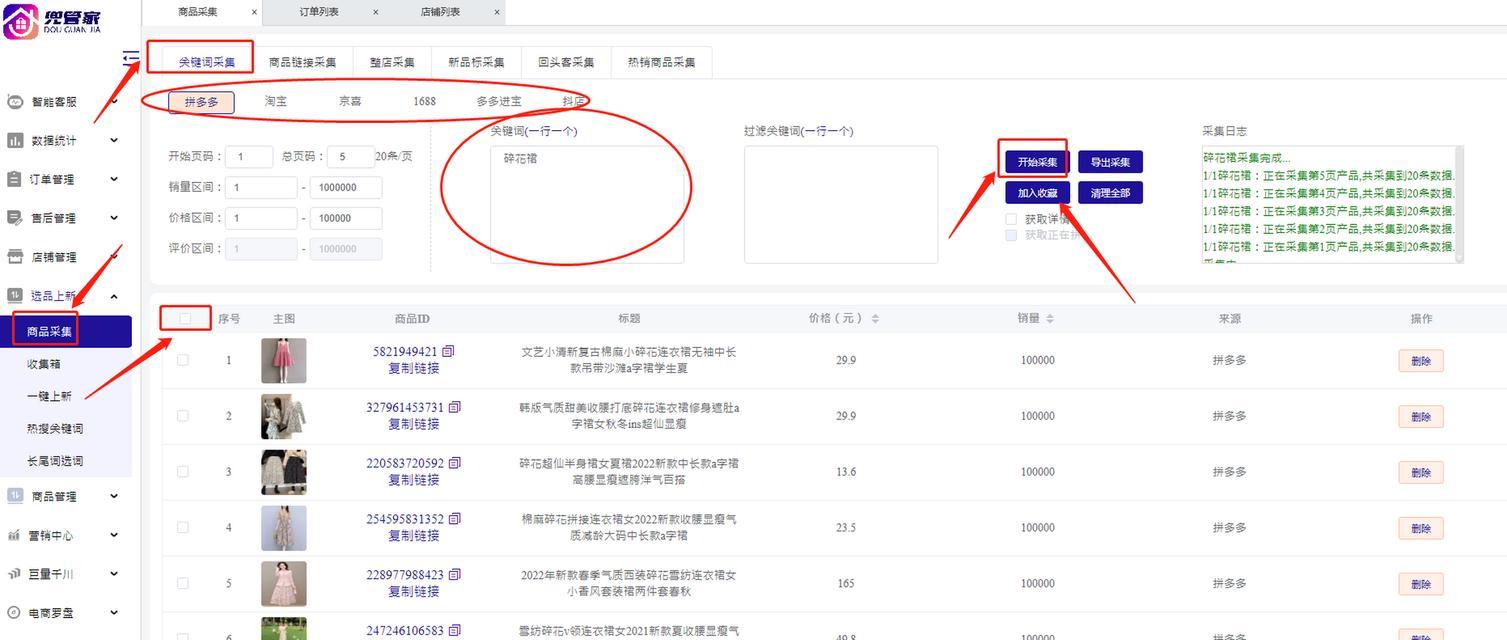Expand the 数据统计 menu chevron
This screenshot has height=640, width=1507.
coord(114,140)
